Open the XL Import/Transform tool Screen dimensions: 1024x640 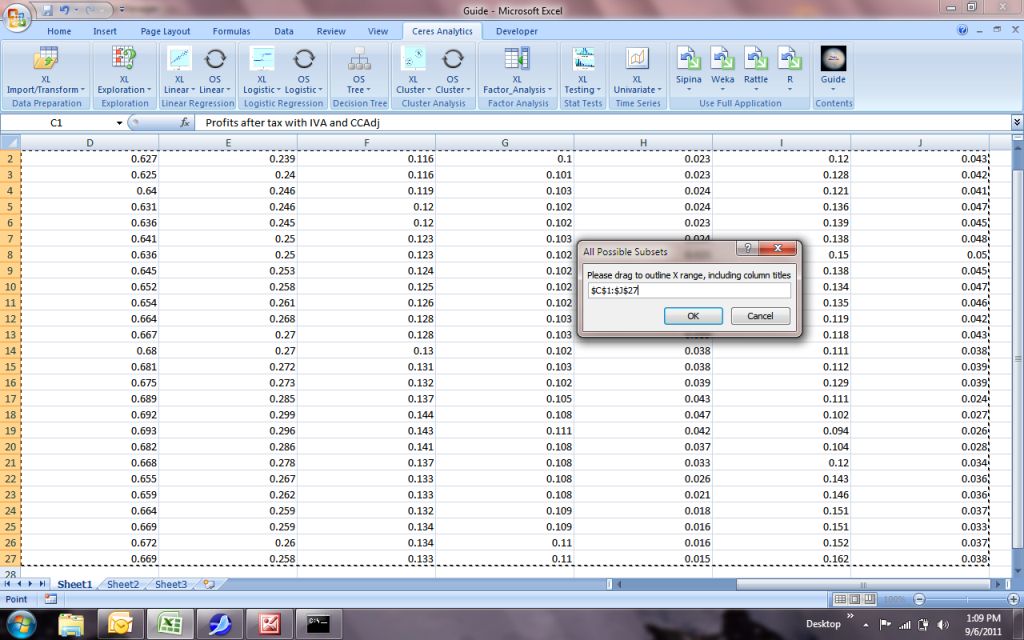click(x=45, y=71)
